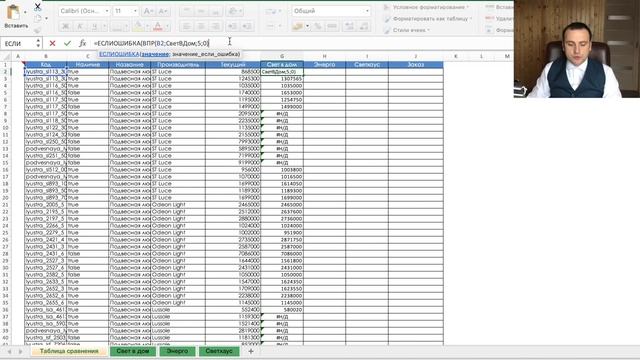Expand fill color dropdown arrow
This screenshot has height=360, width=640.
pos(147,27)
